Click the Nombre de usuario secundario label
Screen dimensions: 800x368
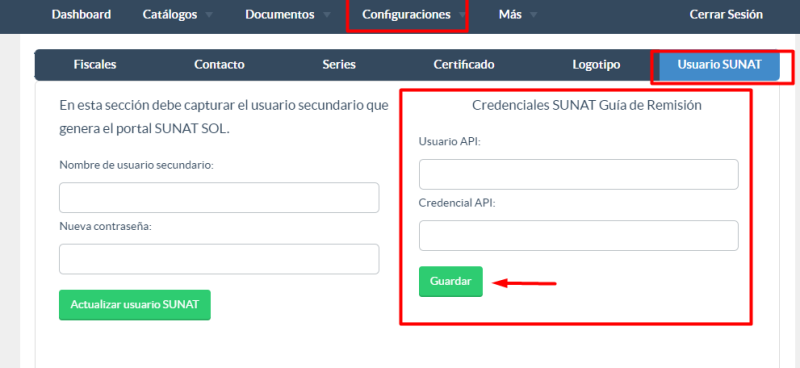(x=136, y=165)
